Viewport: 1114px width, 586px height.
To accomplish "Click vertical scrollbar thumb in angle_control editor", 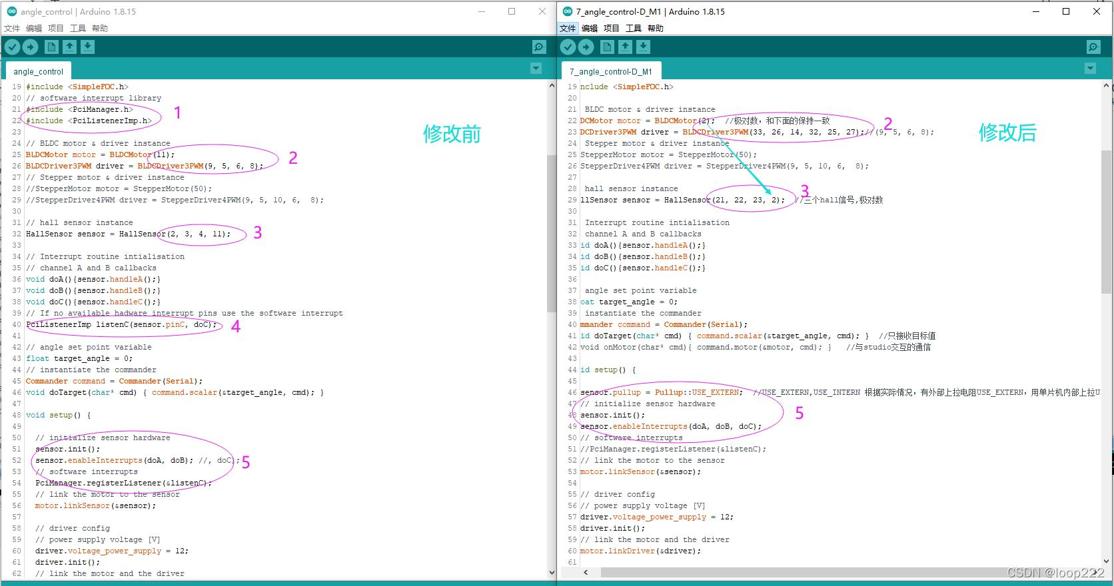I will (x=551, y=233).
